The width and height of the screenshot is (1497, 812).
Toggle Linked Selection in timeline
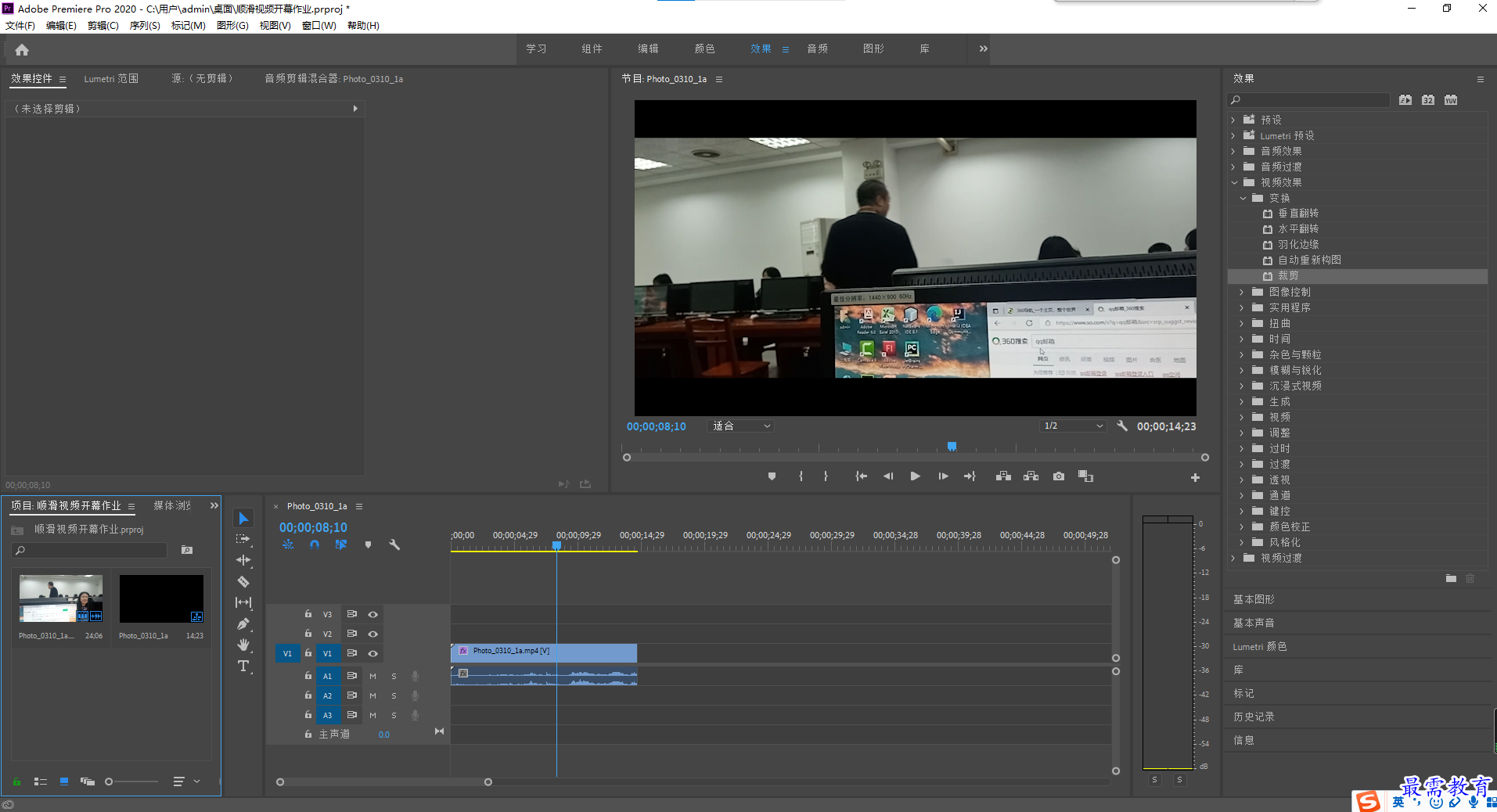point(341,544)
